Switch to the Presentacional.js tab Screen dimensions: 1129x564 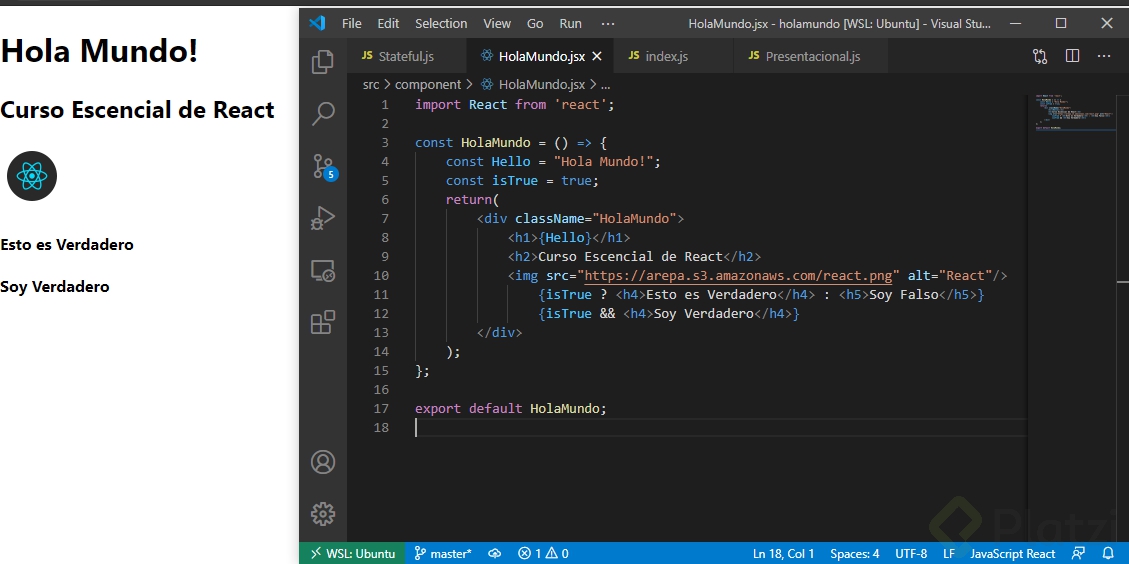pos(812,56)
